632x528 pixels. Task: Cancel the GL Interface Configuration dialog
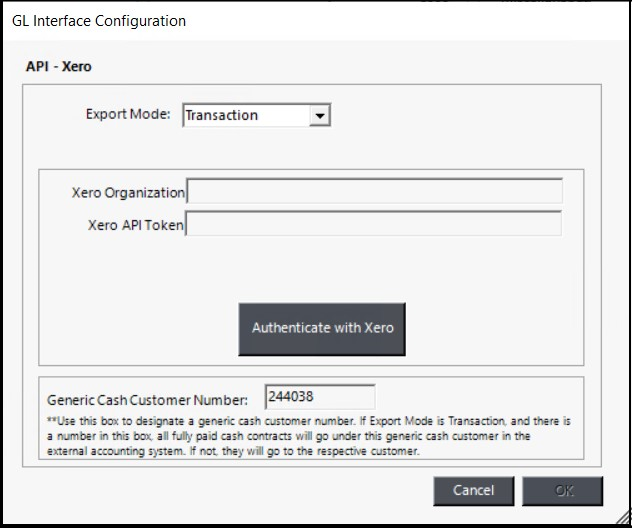[x=473, y=490]
